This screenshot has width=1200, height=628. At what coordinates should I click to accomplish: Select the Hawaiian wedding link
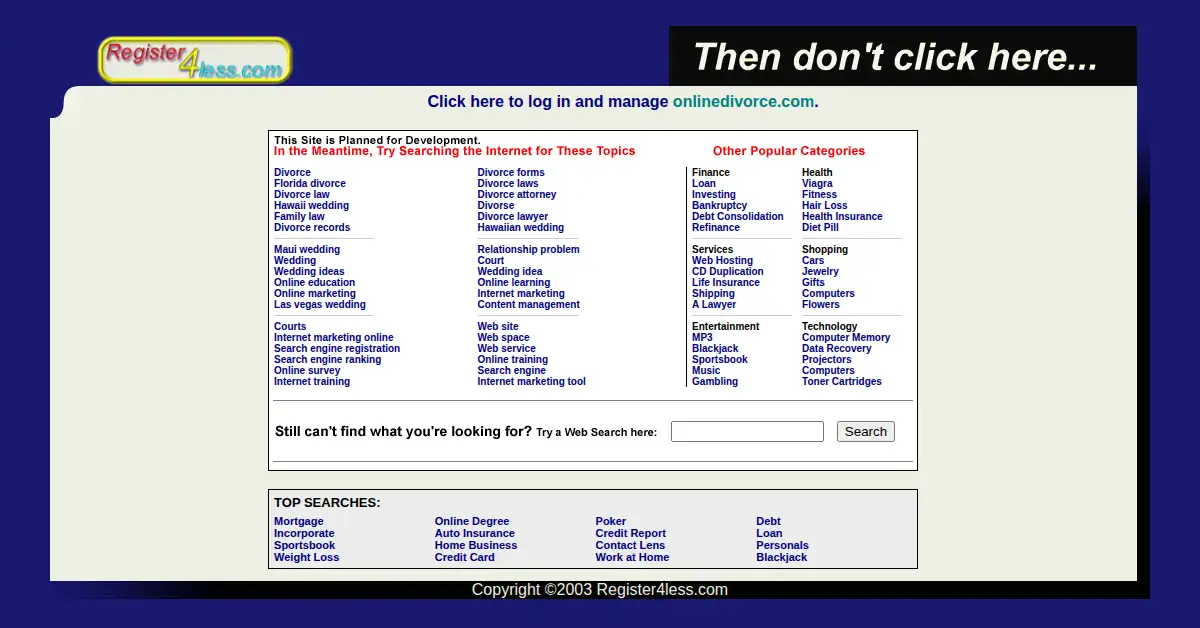point(521,228)
